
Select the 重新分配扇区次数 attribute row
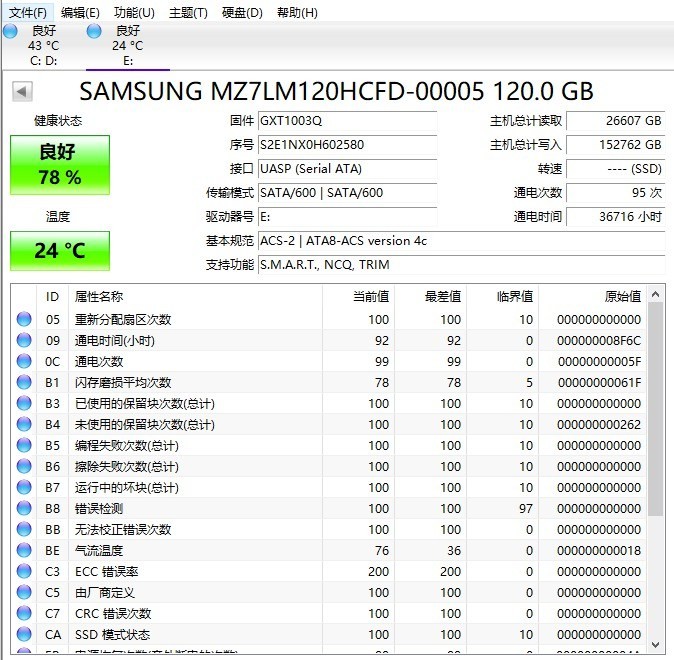(x=329, y=319)
